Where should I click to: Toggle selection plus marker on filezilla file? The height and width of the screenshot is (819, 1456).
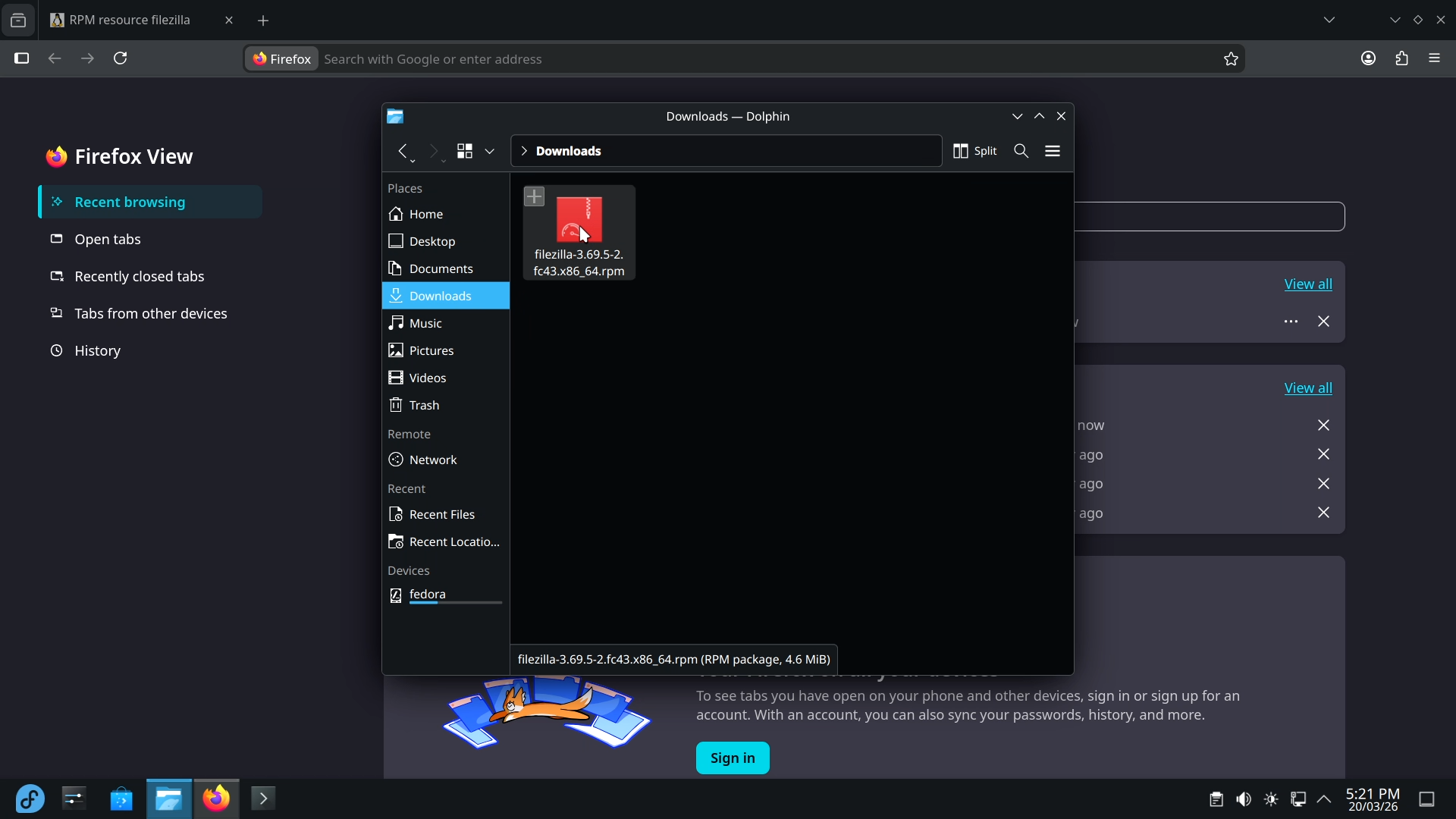(535, 196)
